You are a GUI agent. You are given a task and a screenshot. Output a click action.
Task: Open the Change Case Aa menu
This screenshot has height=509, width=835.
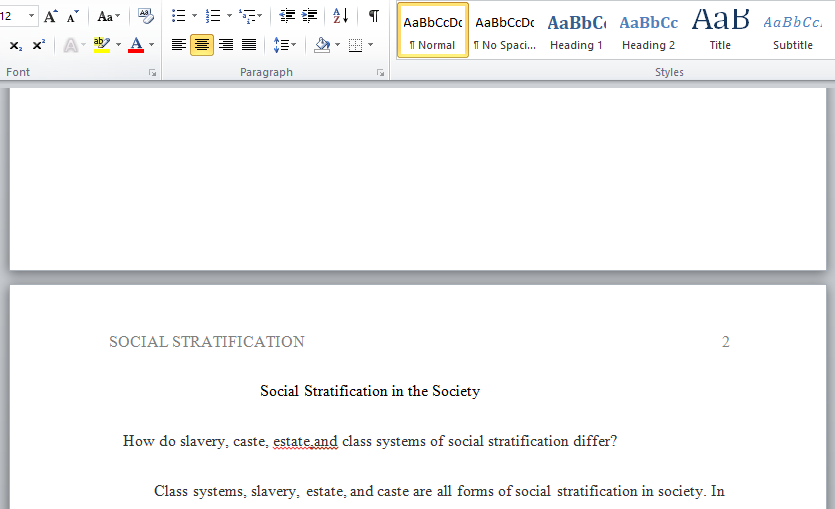(109, 17)
